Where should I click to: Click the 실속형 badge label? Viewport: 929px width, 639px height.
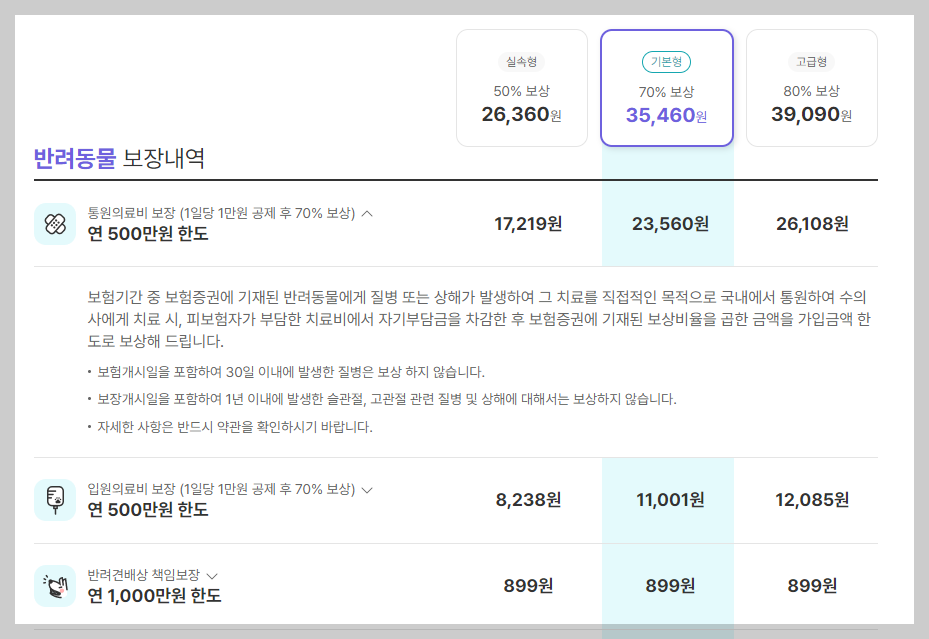click(521, 60)
